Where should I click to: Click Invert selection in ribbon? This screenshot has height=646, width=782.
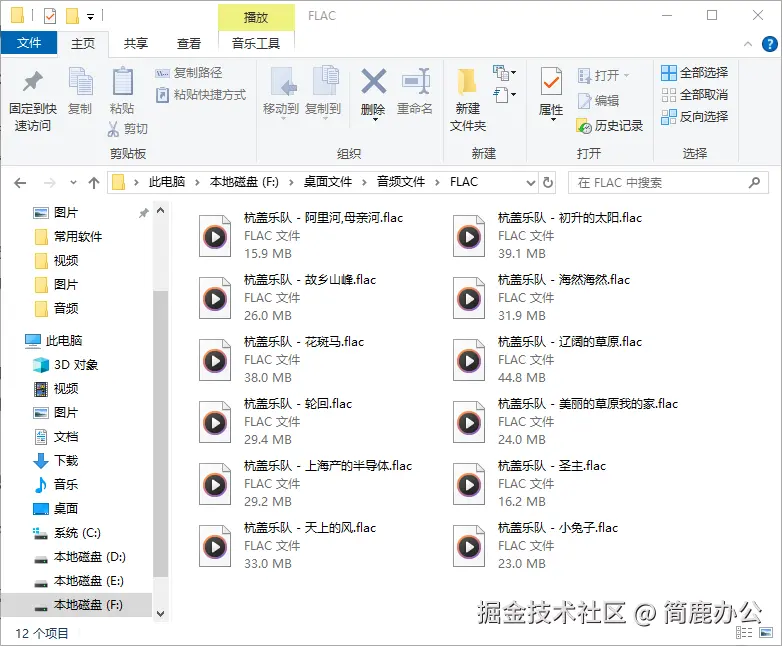tap(694, 117)
